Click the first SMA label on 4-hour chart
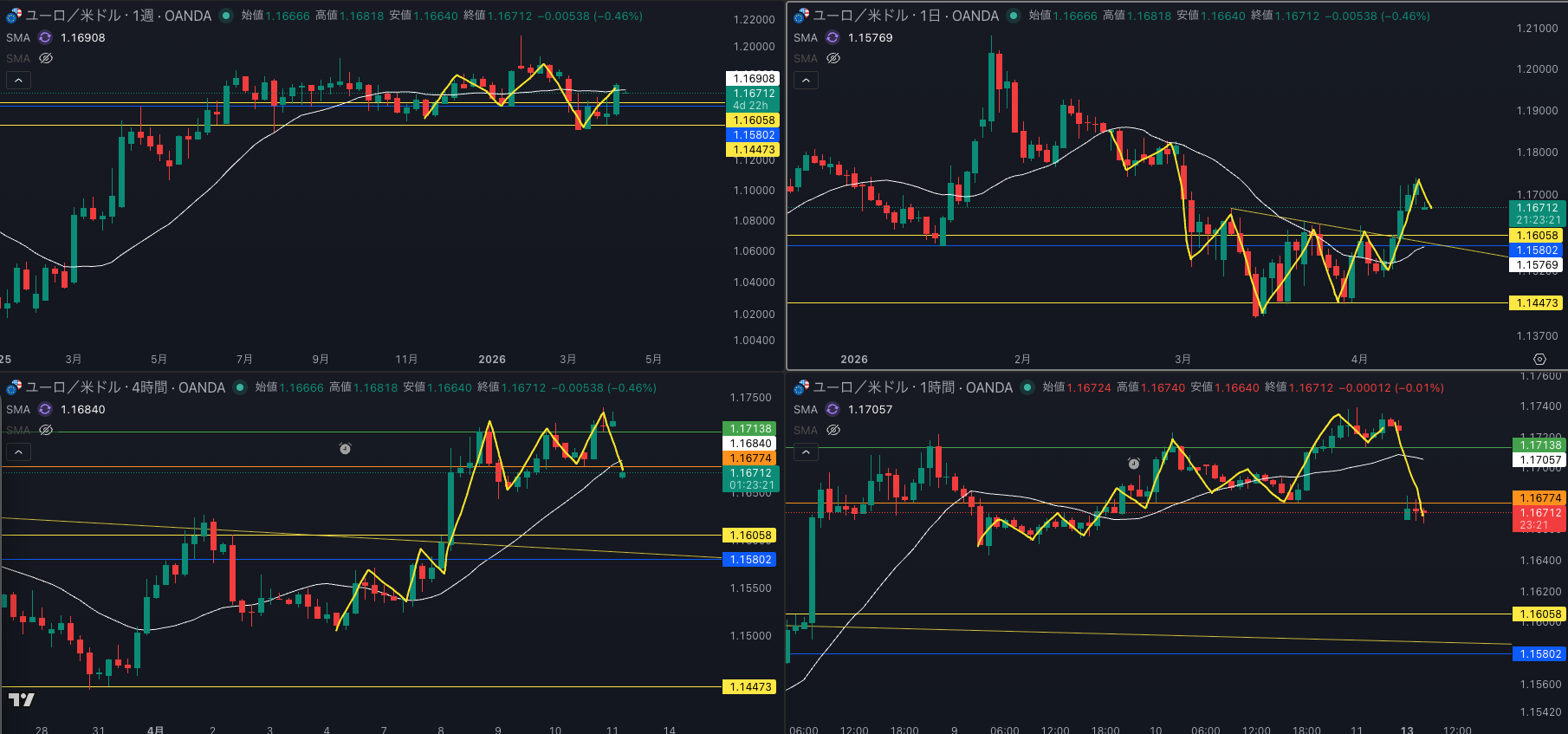The image size is (1568, 734). (18, 409)
